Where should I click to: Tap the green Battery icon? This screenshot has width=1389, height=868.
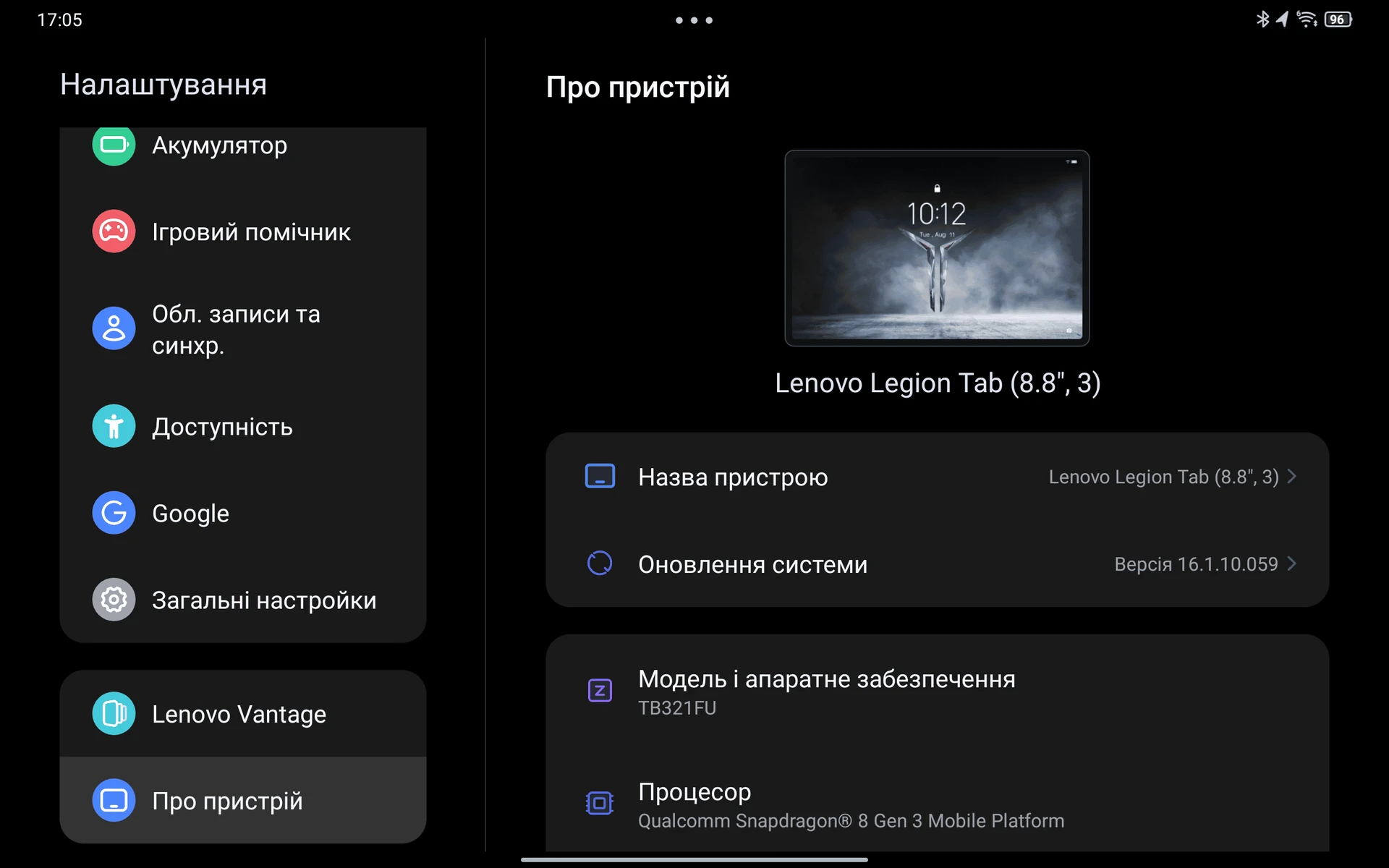click(x=114, y=145)
